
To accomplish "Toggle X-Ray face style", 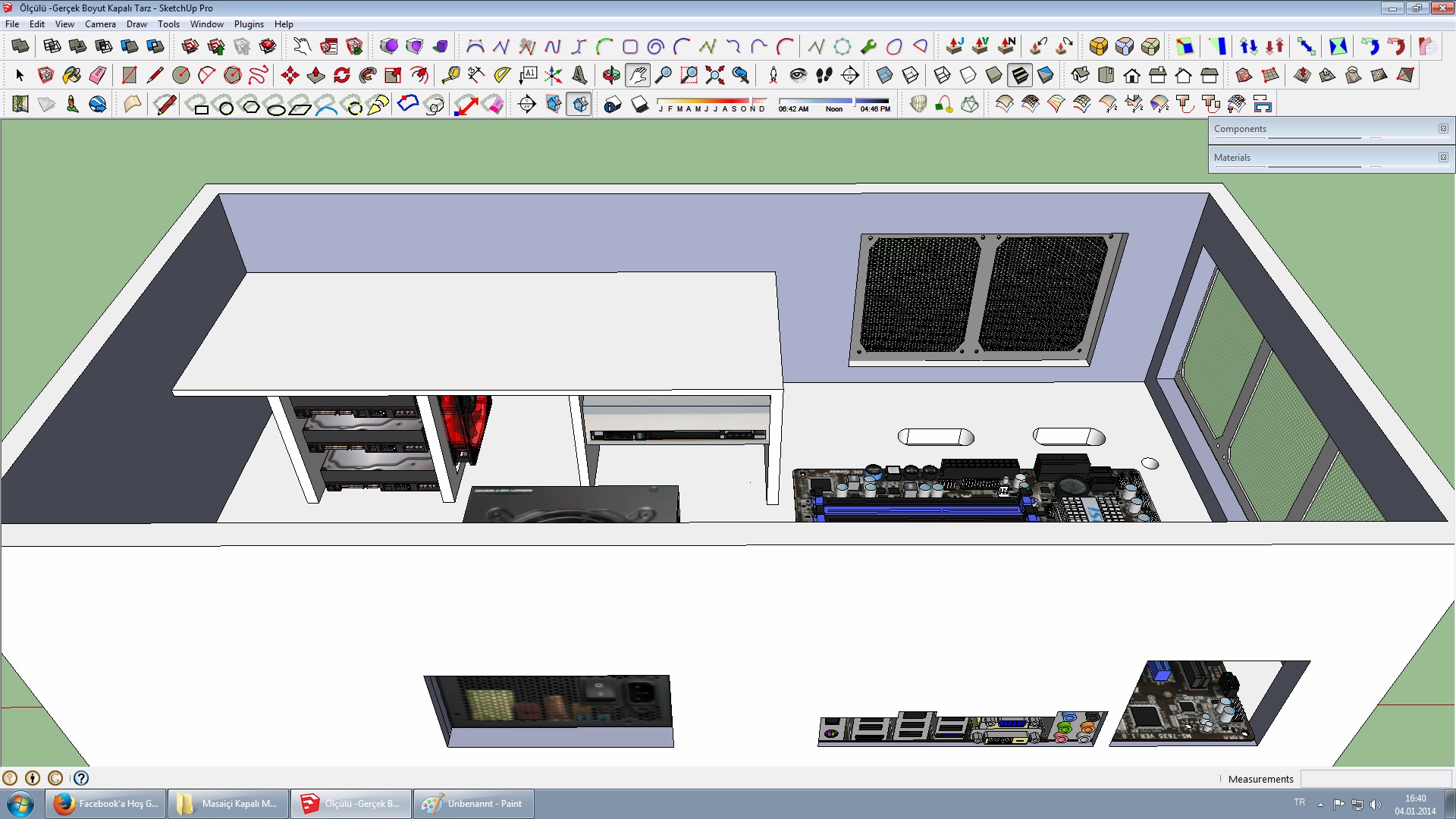I will point(884,75).
